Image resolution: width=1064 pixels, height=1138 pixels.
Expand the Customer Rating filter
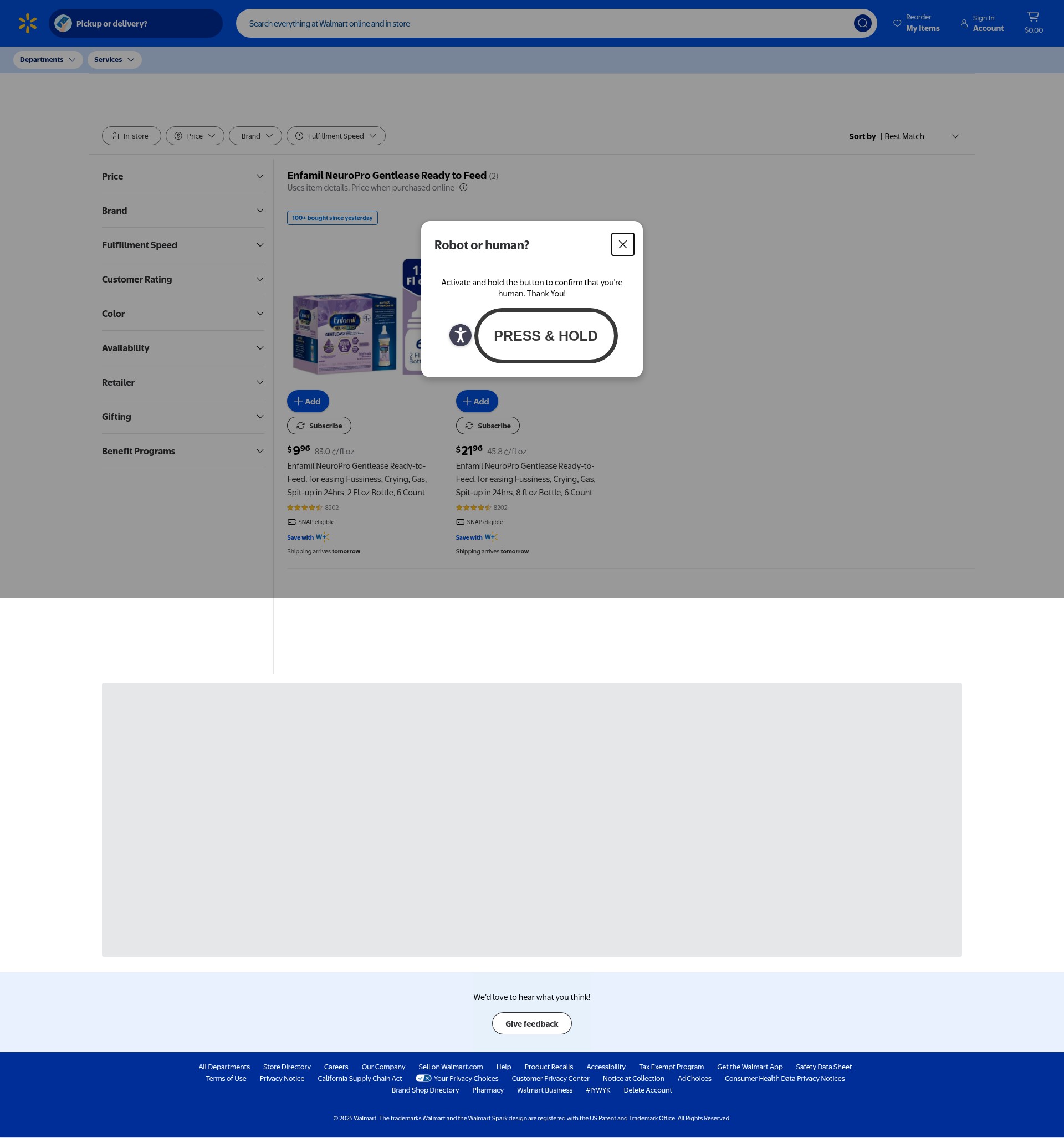point(183,279)
